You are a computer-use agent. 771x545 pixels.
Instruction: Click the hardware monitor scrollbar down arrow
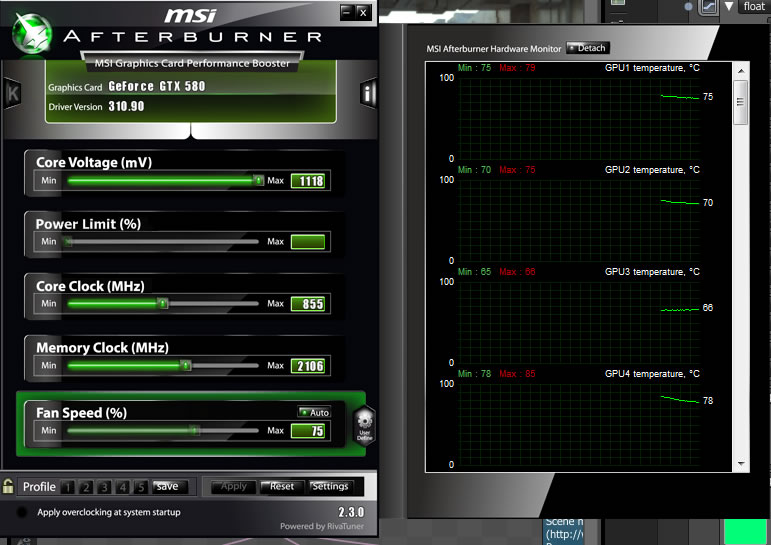point(741,463)
